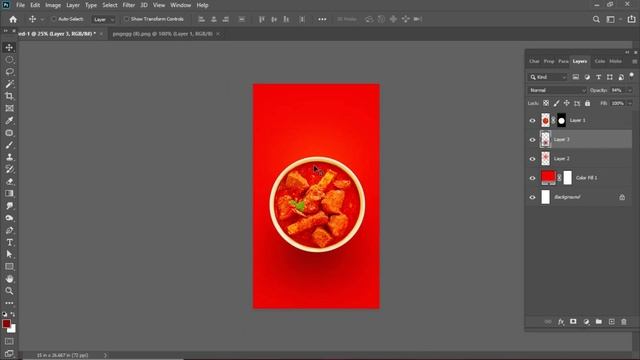
Task: Click the Share icon top right
Action: (631, 19)
